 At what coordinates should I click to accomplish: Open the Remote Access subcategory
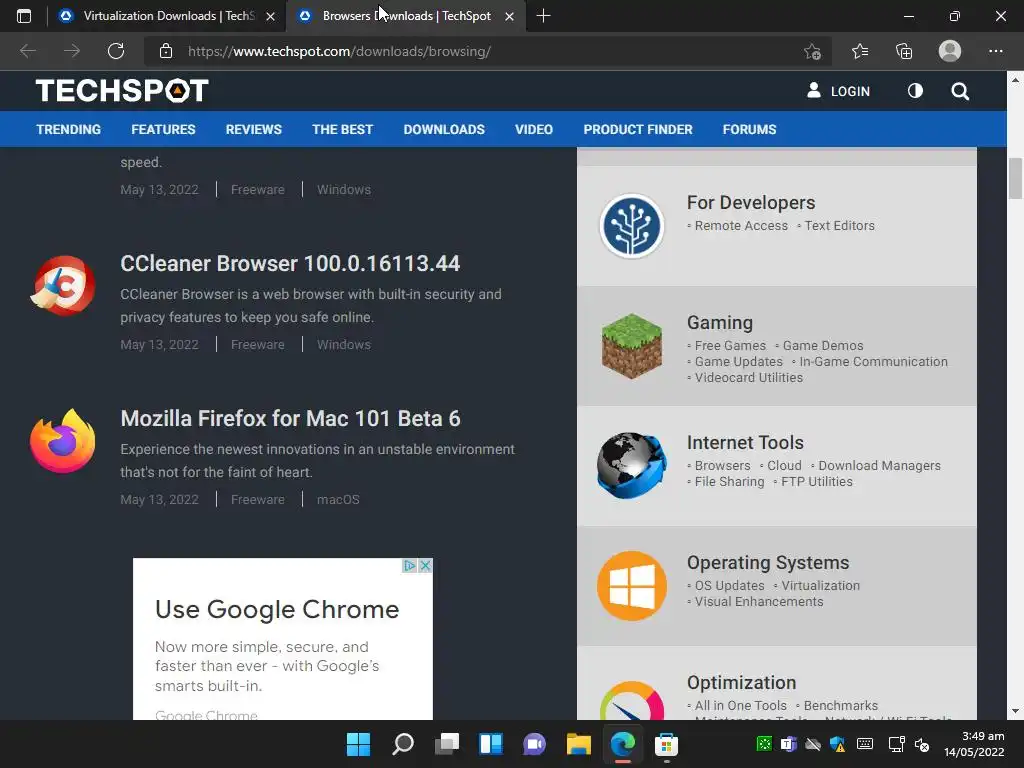tap(741, 225)
